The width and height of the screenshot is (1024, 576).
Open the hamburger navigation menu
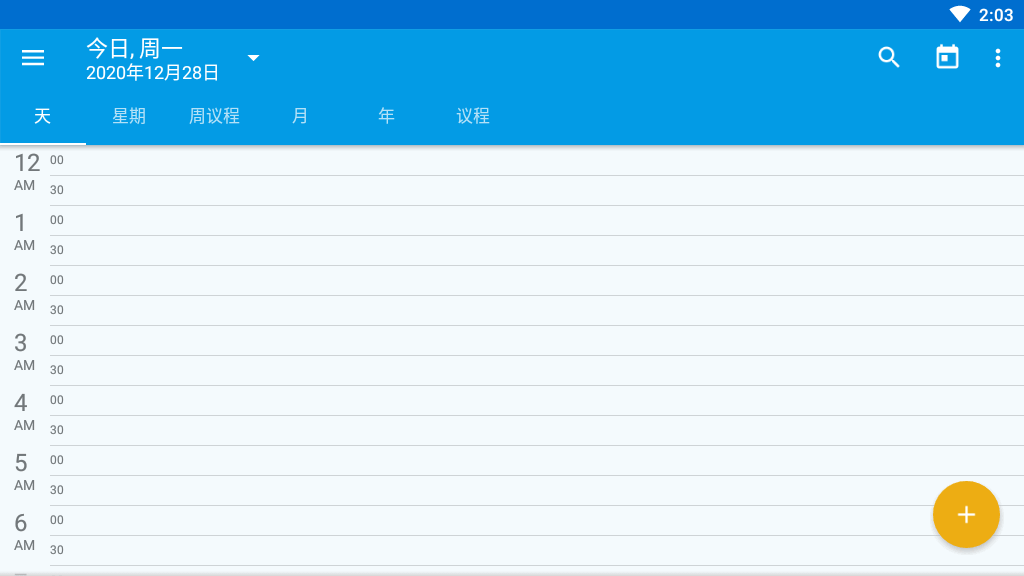(x=33, y=58)
